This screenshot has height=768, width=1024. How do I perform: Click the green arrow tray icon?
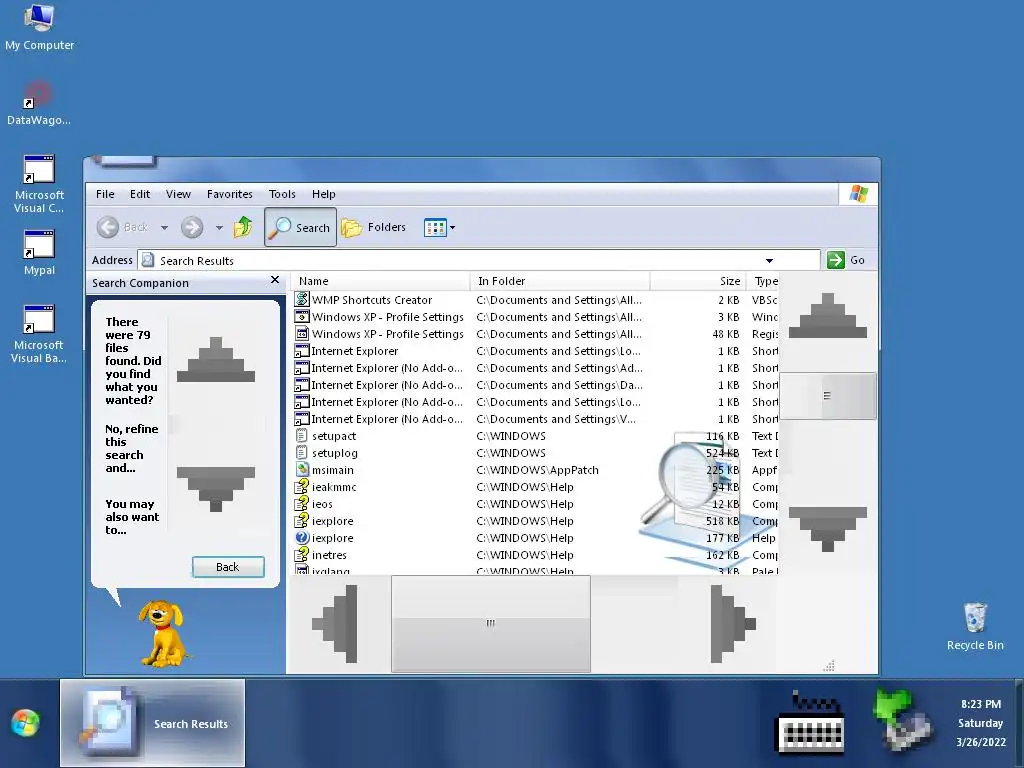point(903,720)
